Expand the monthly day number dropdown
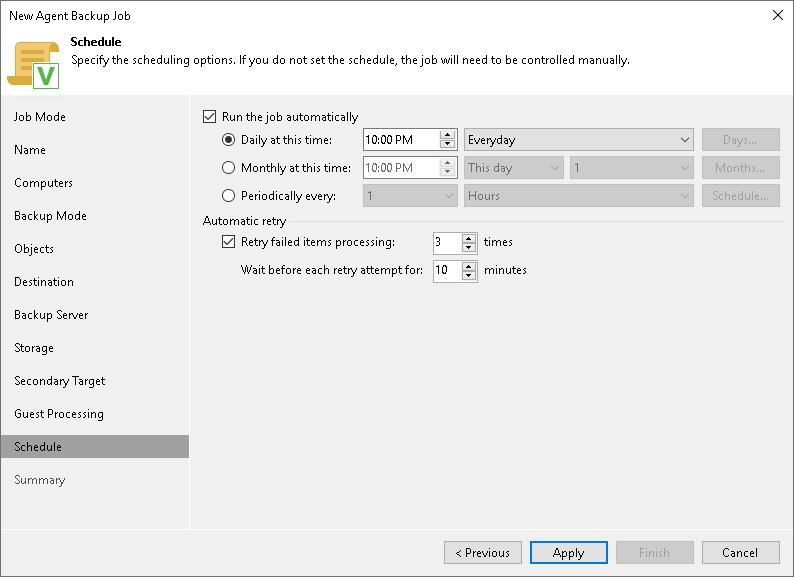The height and width of the screenshot is (577, 794). pos(631,168)
